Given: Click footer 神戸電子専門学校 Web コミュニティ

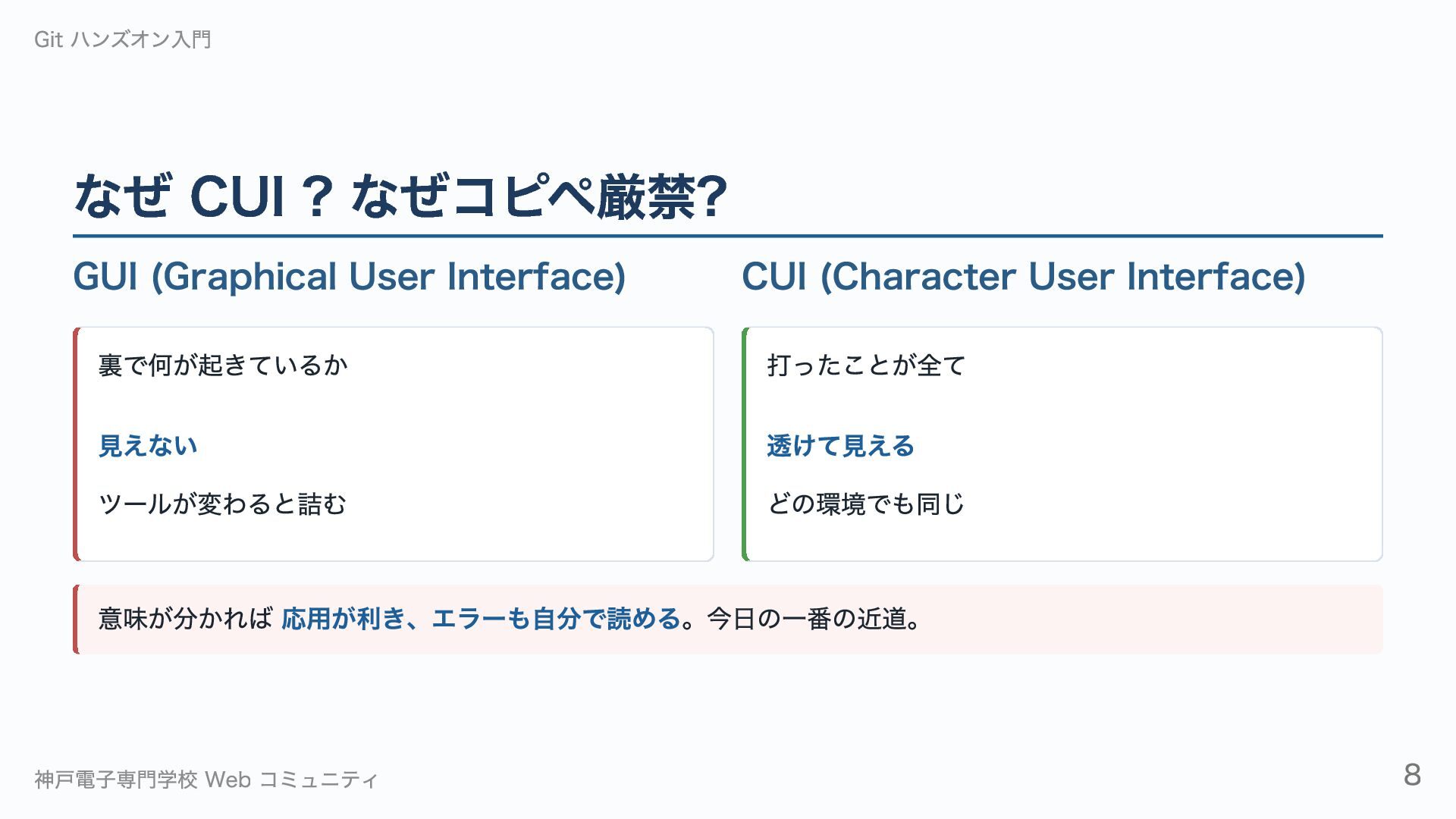Looking at the screenshot, I should (206, 780).
